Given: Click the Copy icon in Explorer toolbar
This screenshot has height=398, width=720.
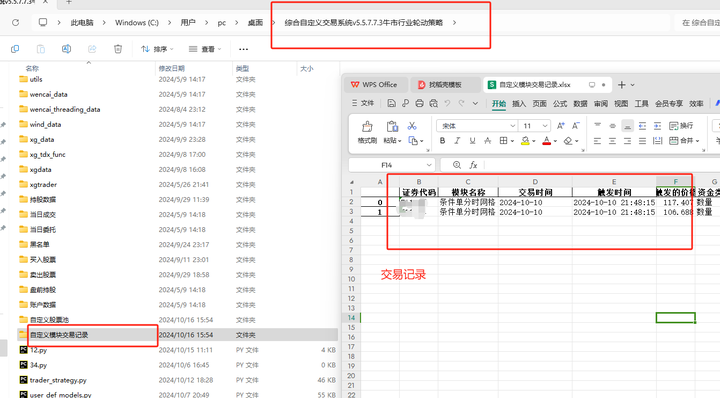Looking at the screenshot, I should click(15, 49).
